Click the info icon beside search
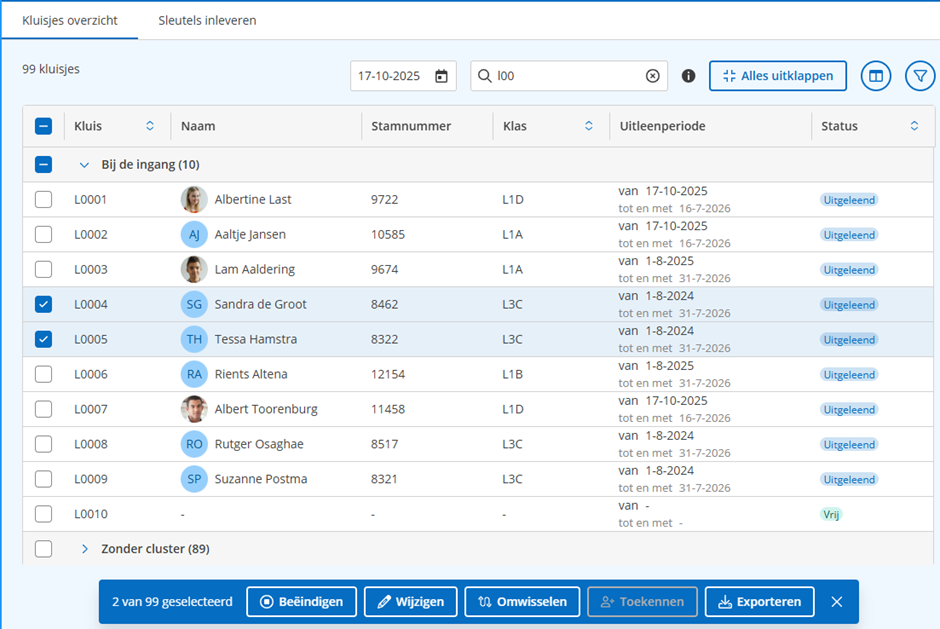The height and width of the screenshot is (629, 940). coord(688,76)
